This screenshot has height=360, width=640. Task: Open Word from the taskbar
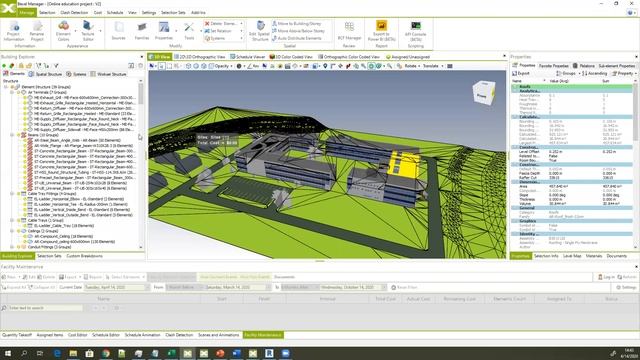pos(236,353)
